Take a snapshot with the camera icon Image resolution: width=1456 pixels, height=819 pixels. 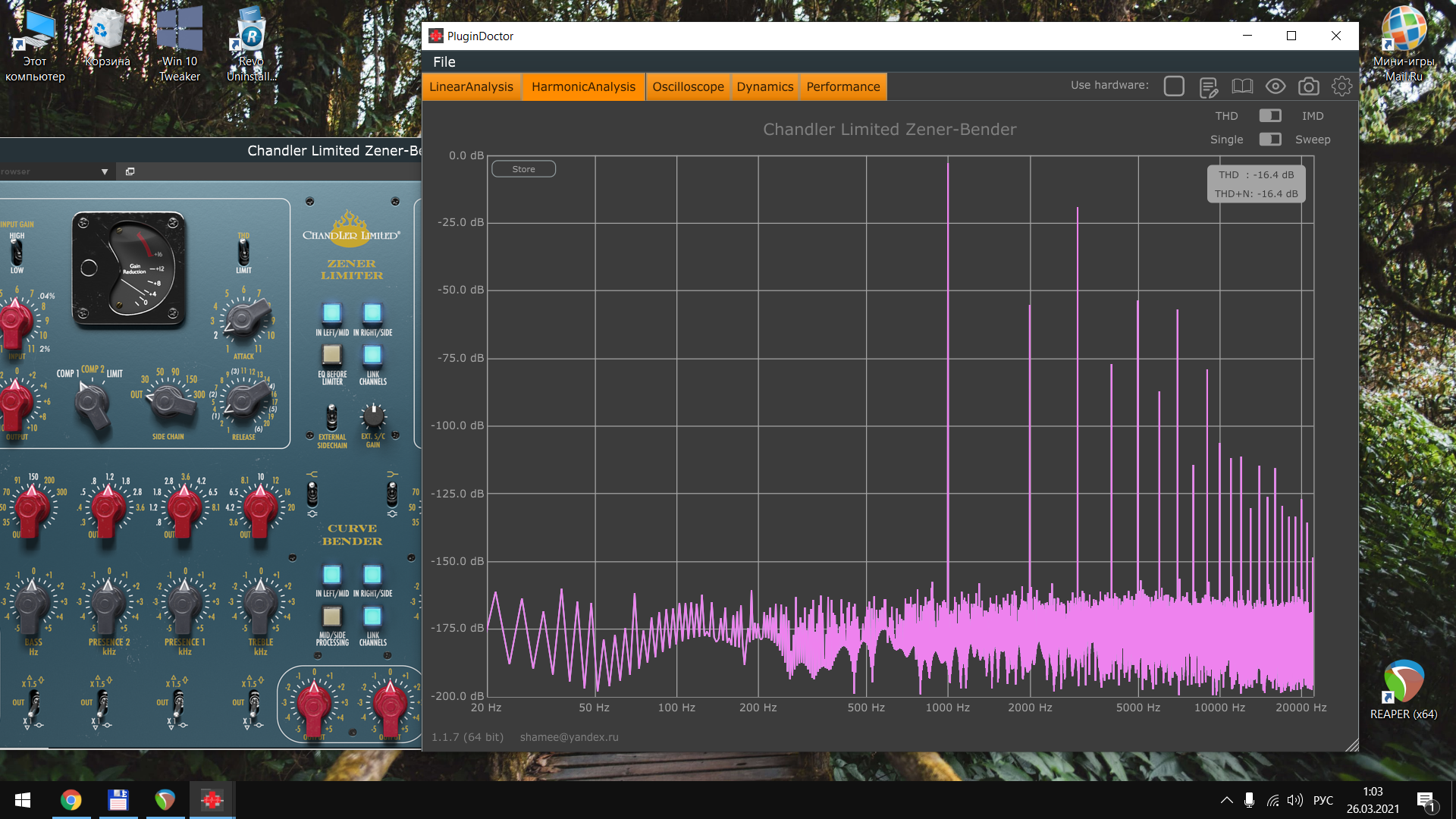[x=1309, y=86]
